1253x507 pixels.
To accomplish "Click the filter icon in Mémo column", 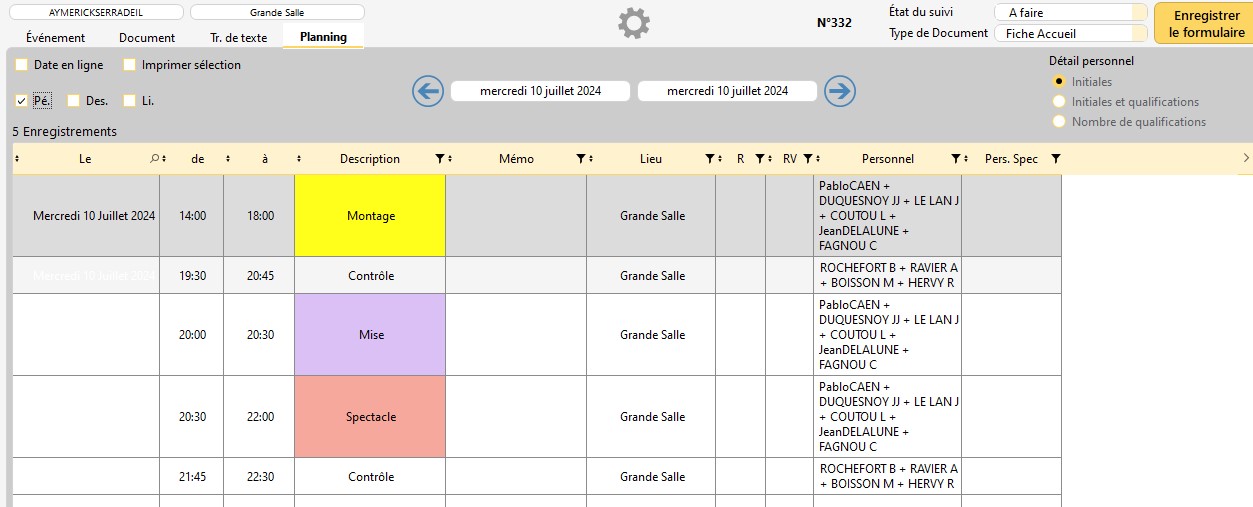I will 580,159.
